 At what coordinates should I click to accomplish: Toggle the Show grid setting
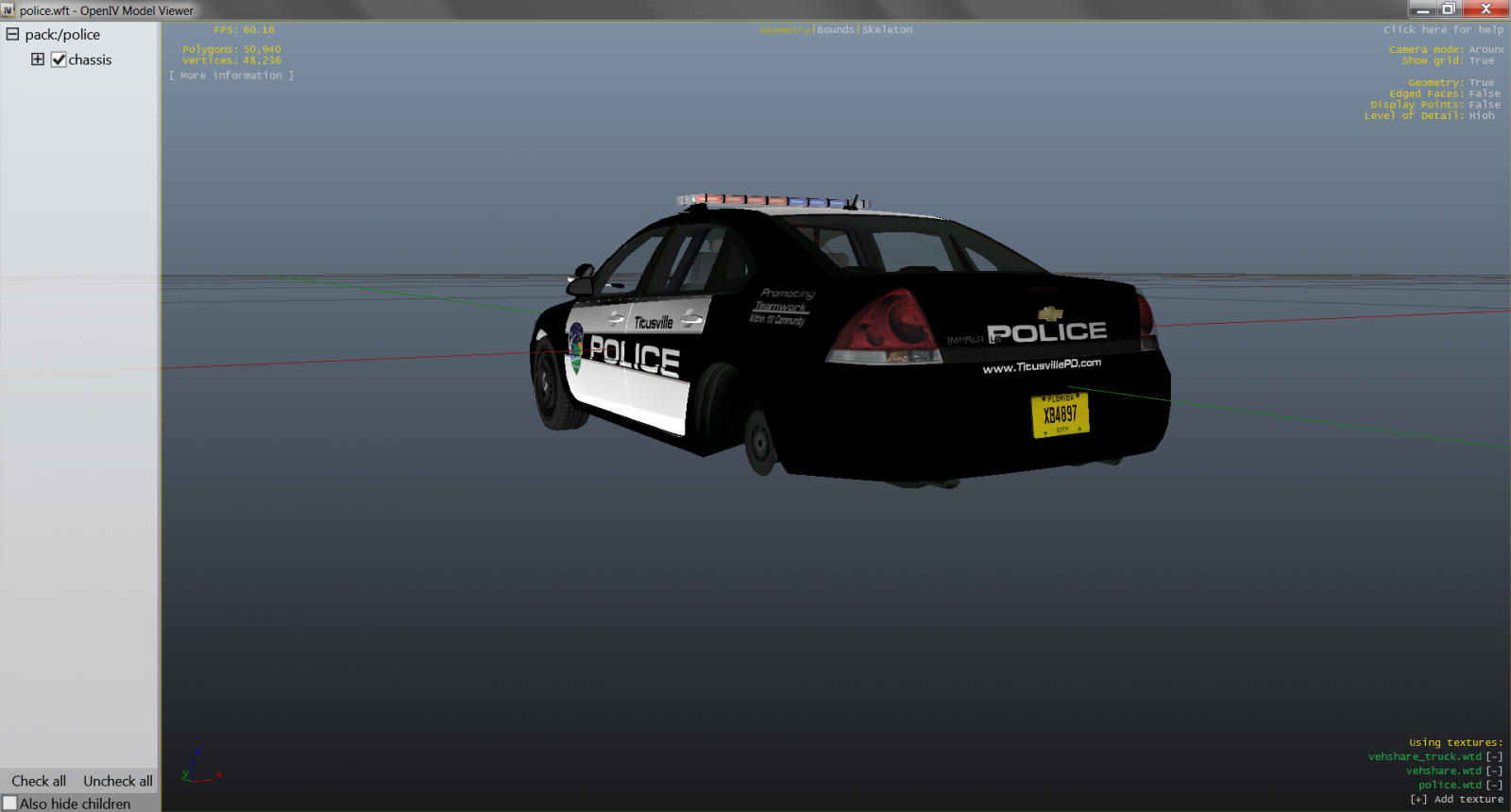coord(1481,60)
